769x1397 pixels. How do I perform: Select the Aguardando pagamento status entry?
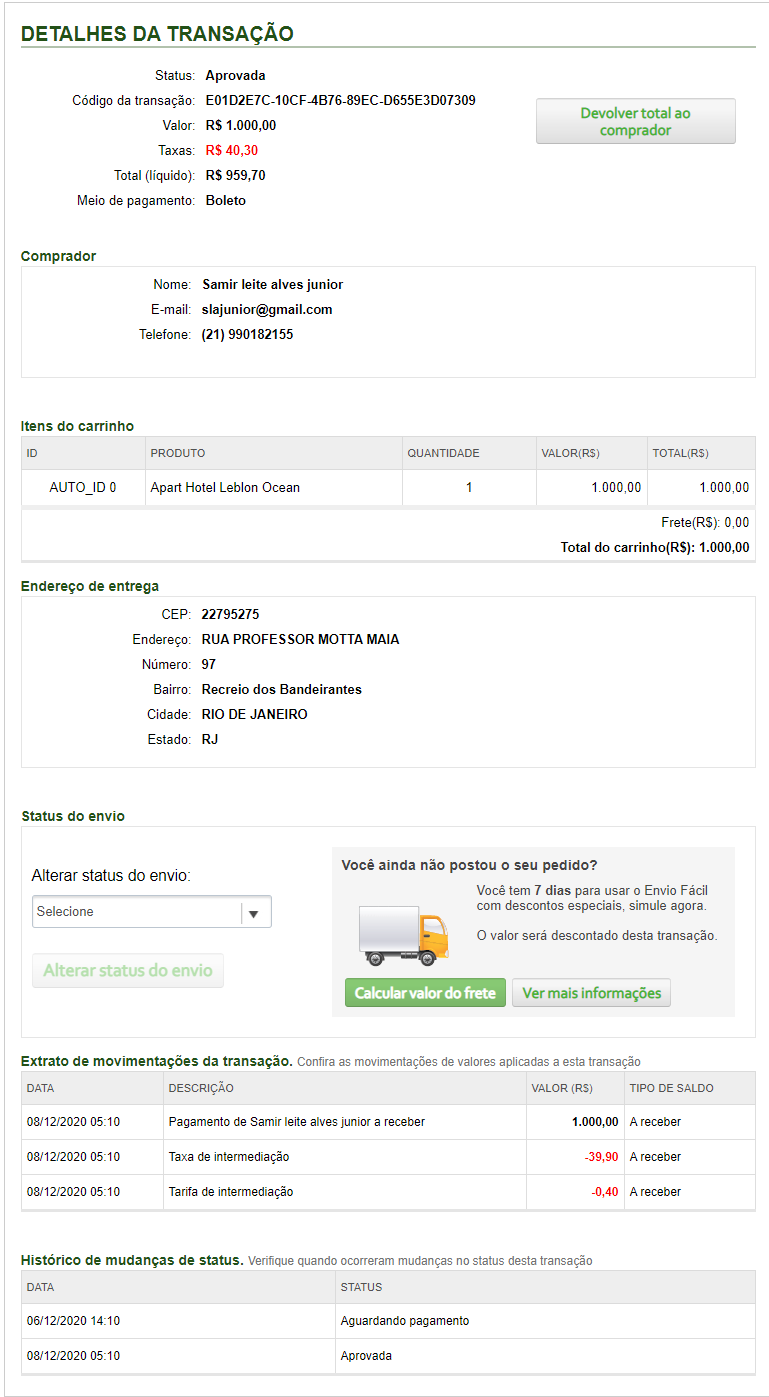(x=405, y=1321)
